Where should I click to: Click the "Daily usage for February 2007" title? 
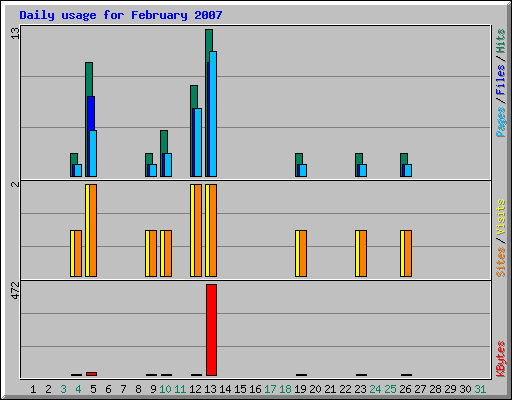(121, 15)
